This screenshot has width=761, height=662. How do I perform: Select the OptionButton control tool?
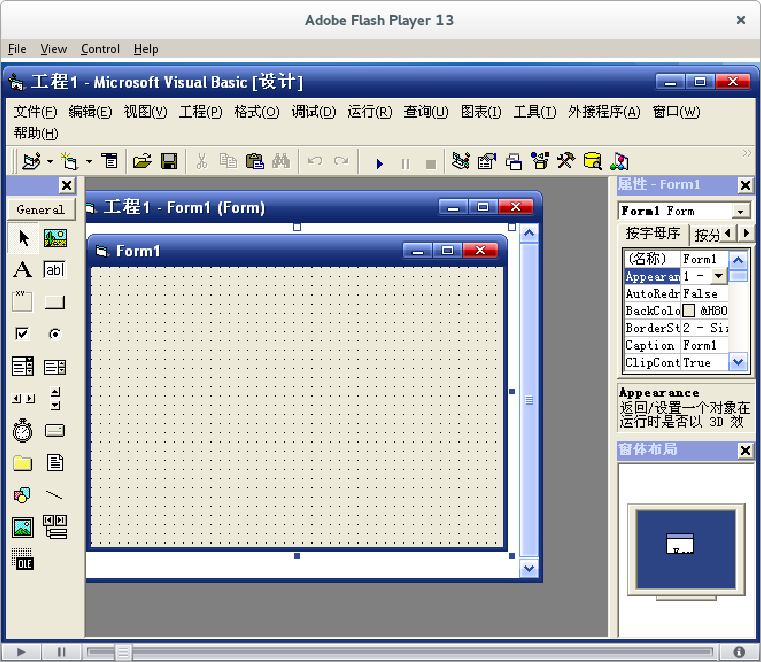(55, 334)
